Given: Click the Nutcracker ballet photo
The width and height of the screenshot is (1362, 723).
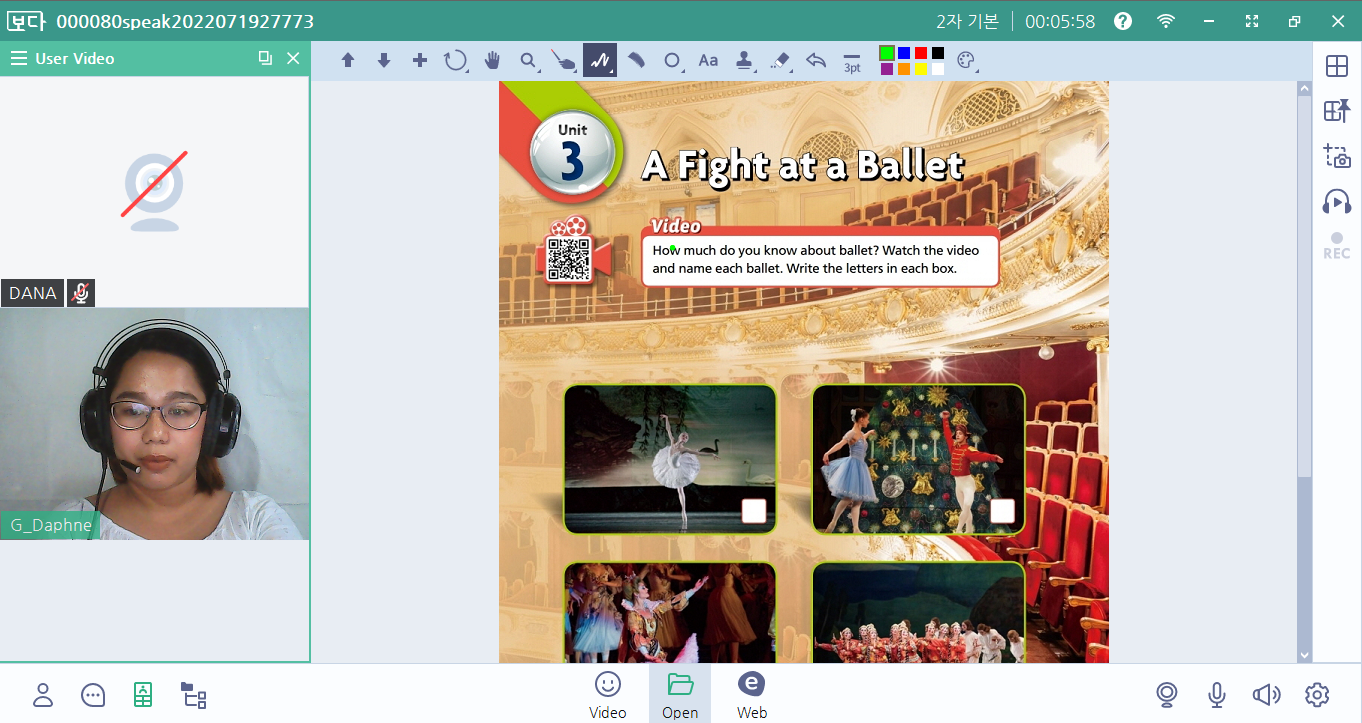Looking at the screenshot, I should coord(919,459).
